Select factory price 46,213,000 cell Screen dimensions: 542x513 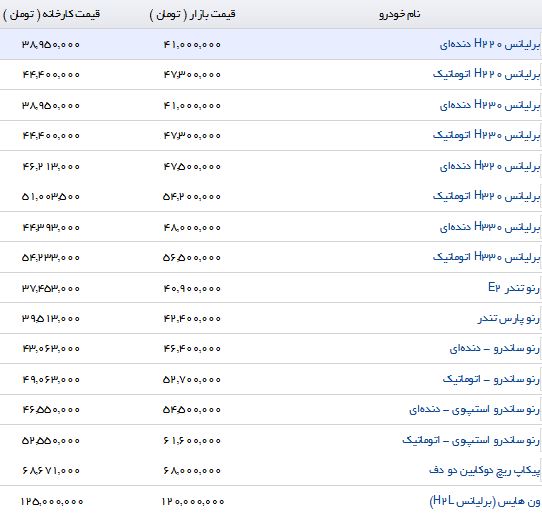tap(51, 167)
